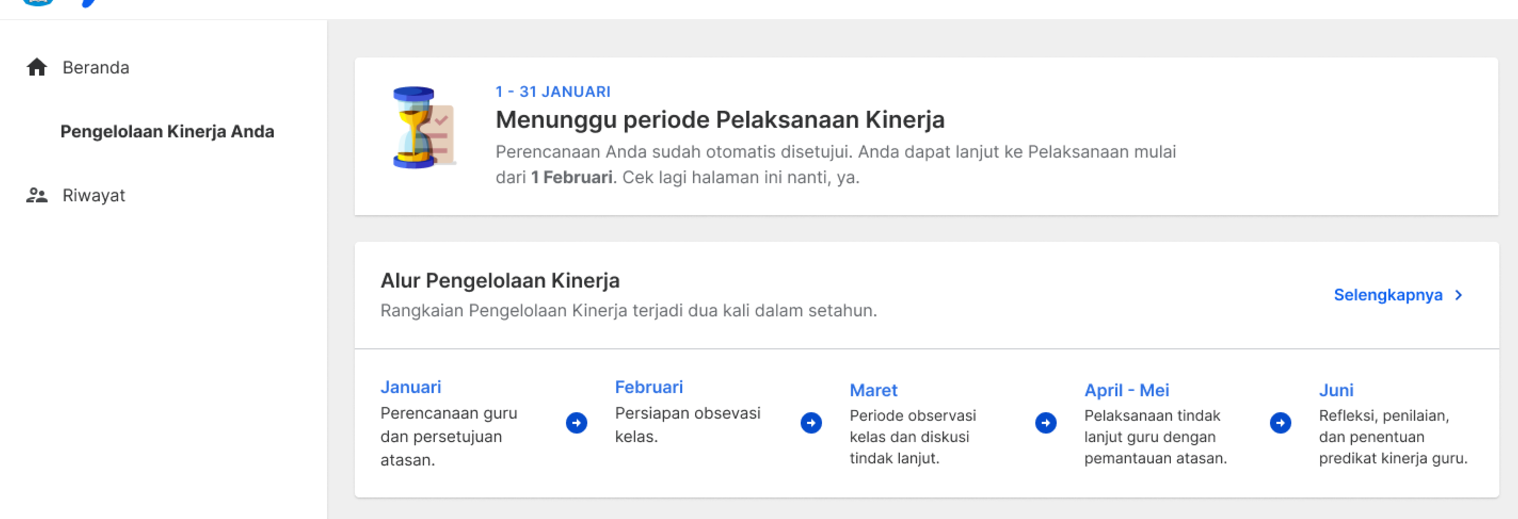Click the people icon beside Riwayat
1518x519 pixels.
tap(37, 196)
